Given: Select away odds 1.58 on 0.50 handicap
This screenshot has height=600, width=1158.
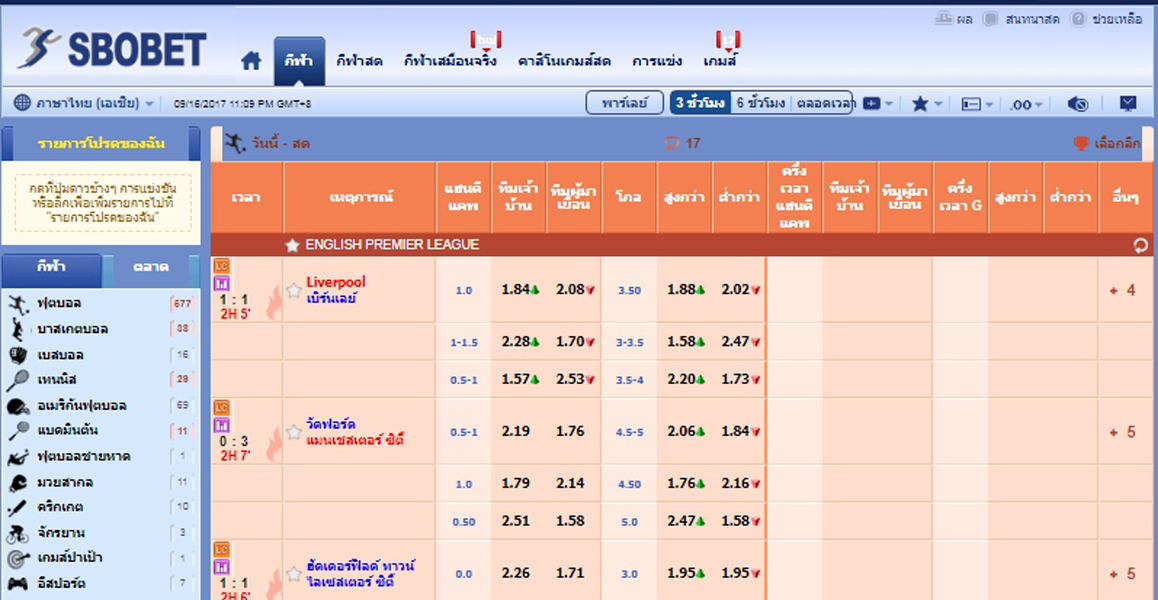Looking at the screenshot, I should point(570,522).
